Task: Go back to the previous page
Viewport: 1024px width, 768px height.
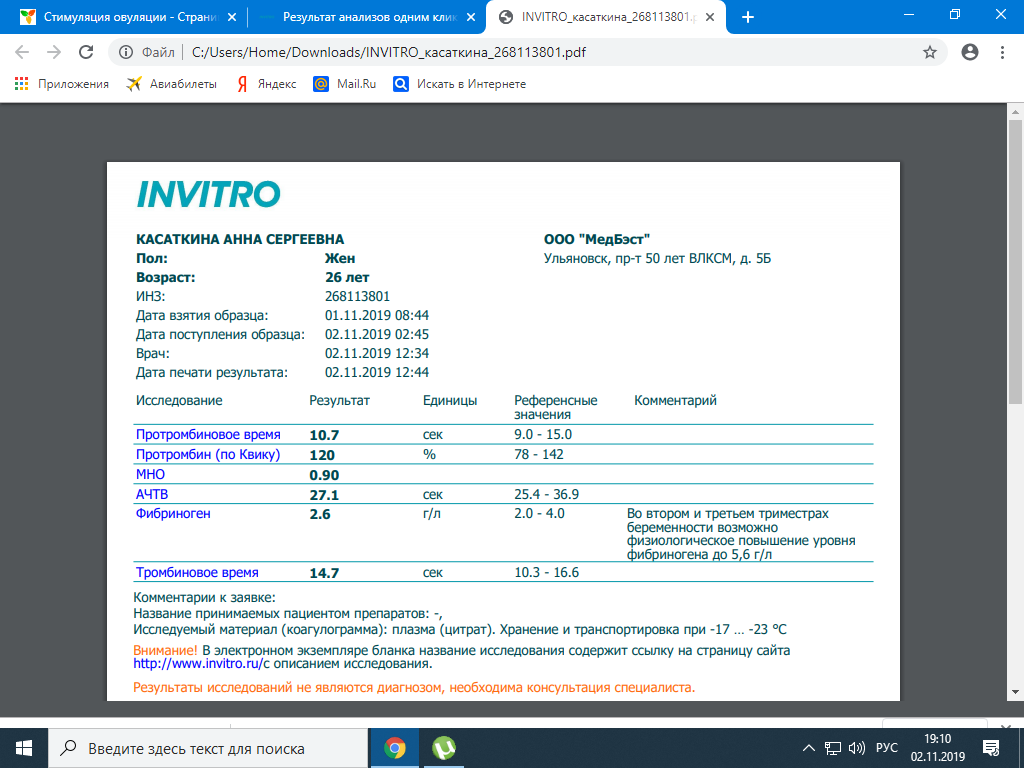Action: pyautogui.click(x=22, y=52)
